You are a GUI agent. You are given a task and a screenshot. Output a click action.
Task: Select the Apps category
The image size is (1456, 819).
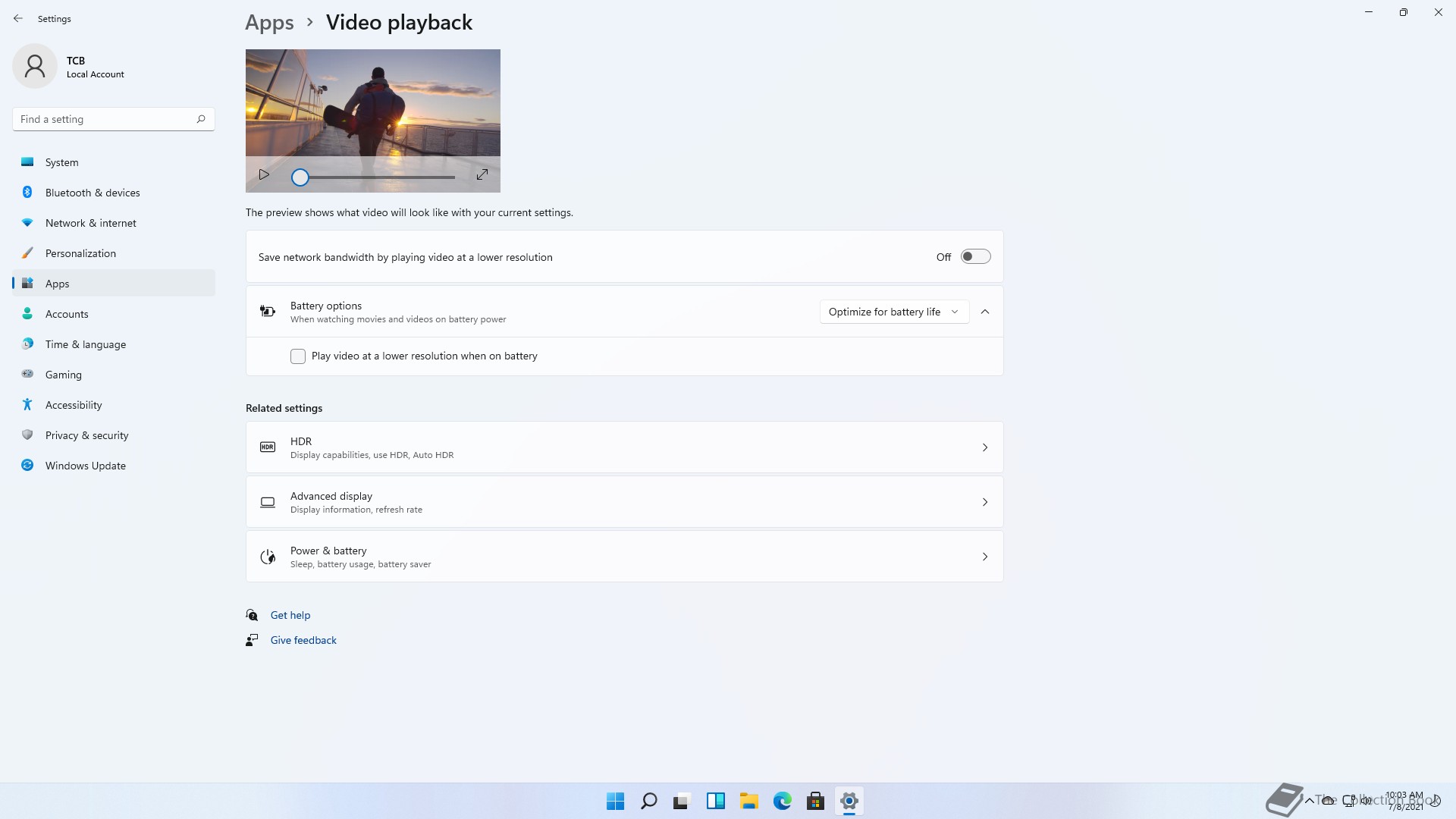tap(114, 284)
